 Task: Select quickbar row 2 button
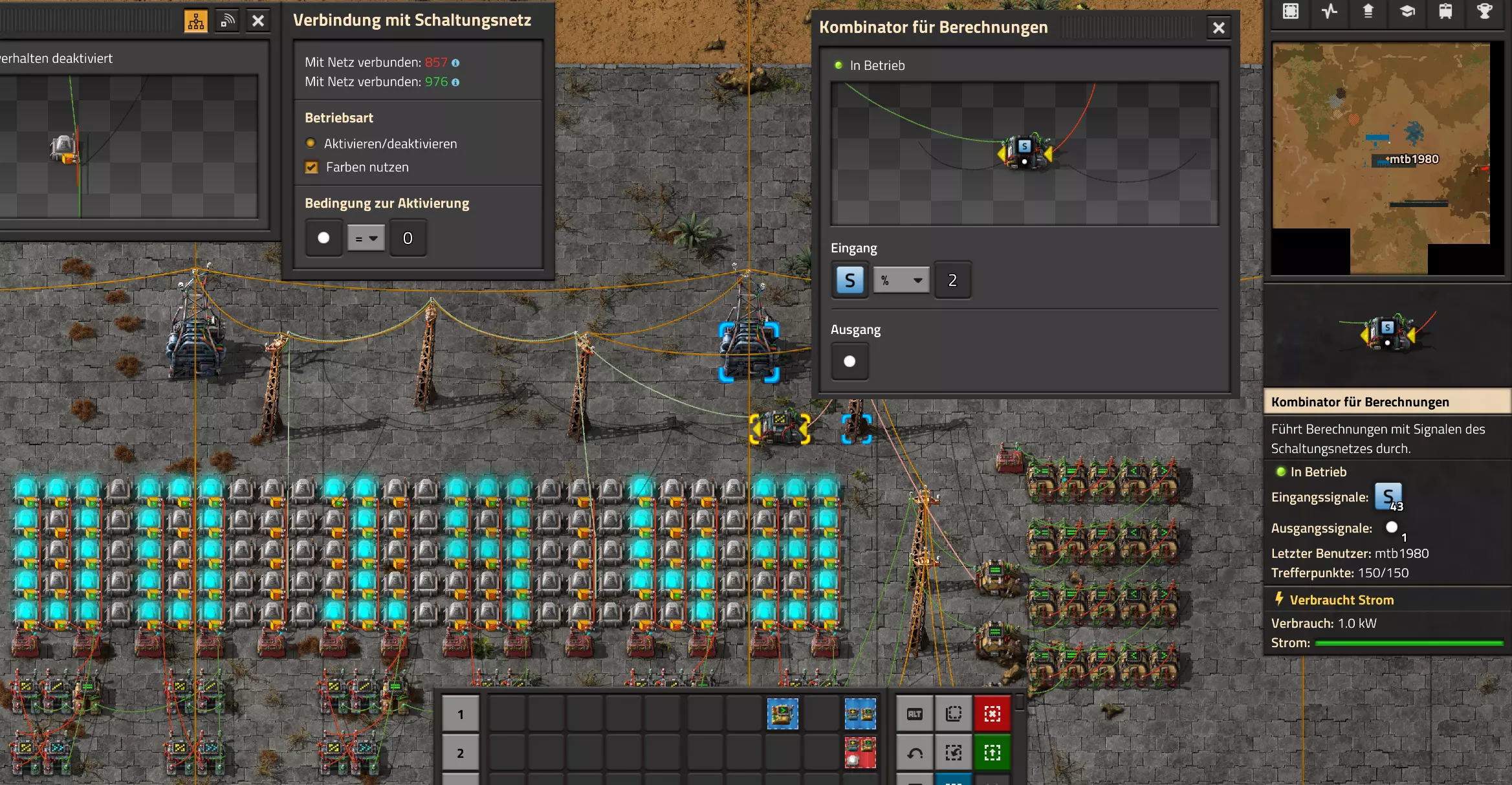pyautogui.click(x=460, y=753)
